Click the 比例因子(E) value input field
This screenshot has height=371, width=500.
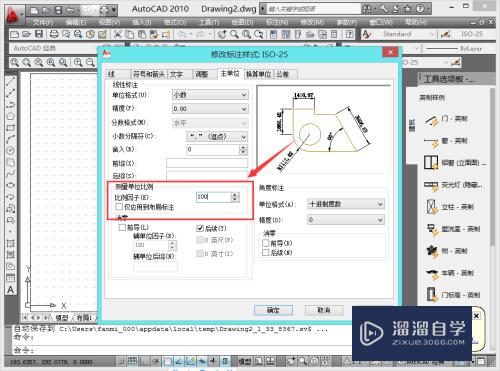pyautogui.click(x=214, y=197)
